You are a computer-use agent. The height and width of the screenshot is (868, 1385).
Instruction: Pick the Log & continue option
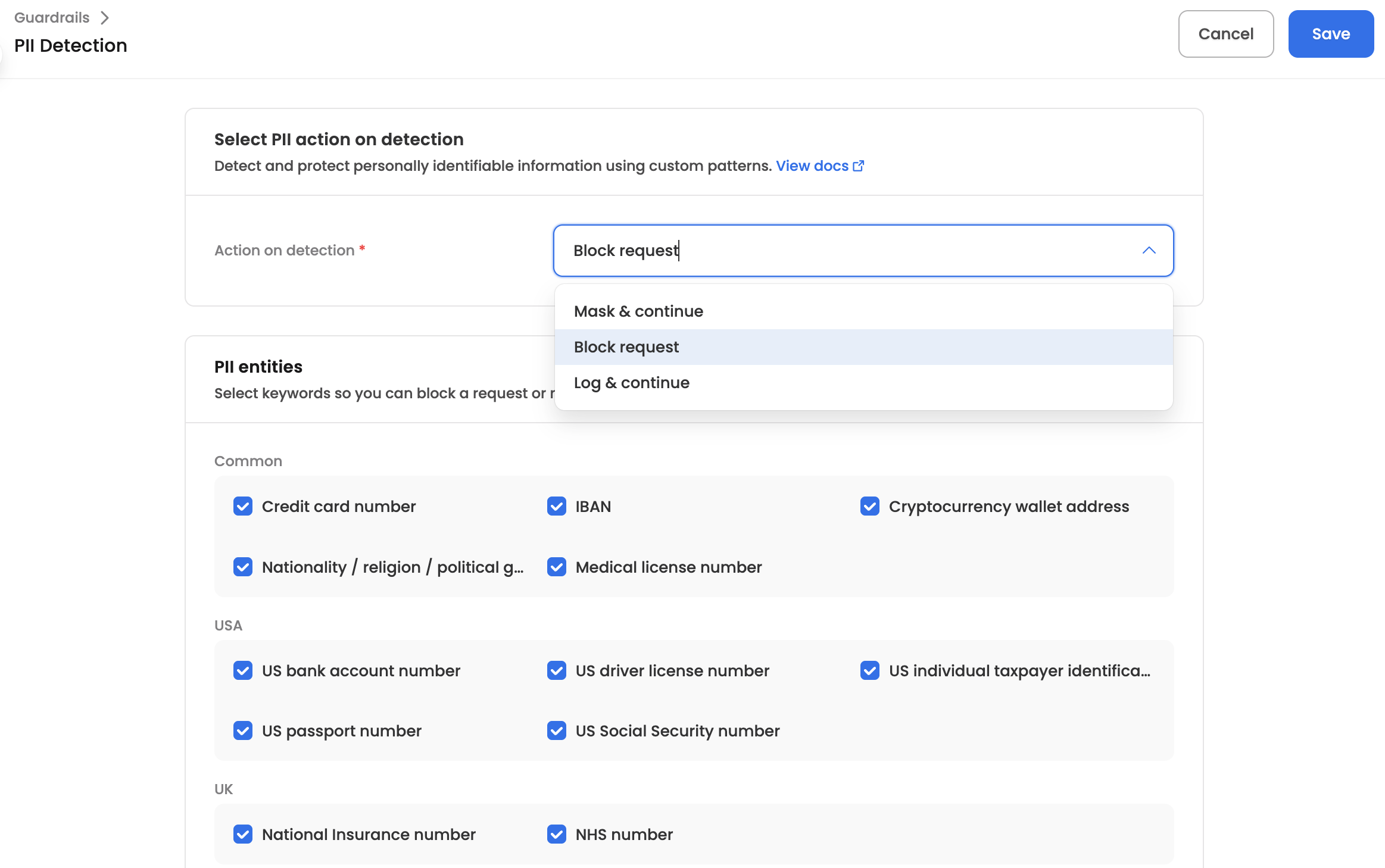tap(631, 383)
